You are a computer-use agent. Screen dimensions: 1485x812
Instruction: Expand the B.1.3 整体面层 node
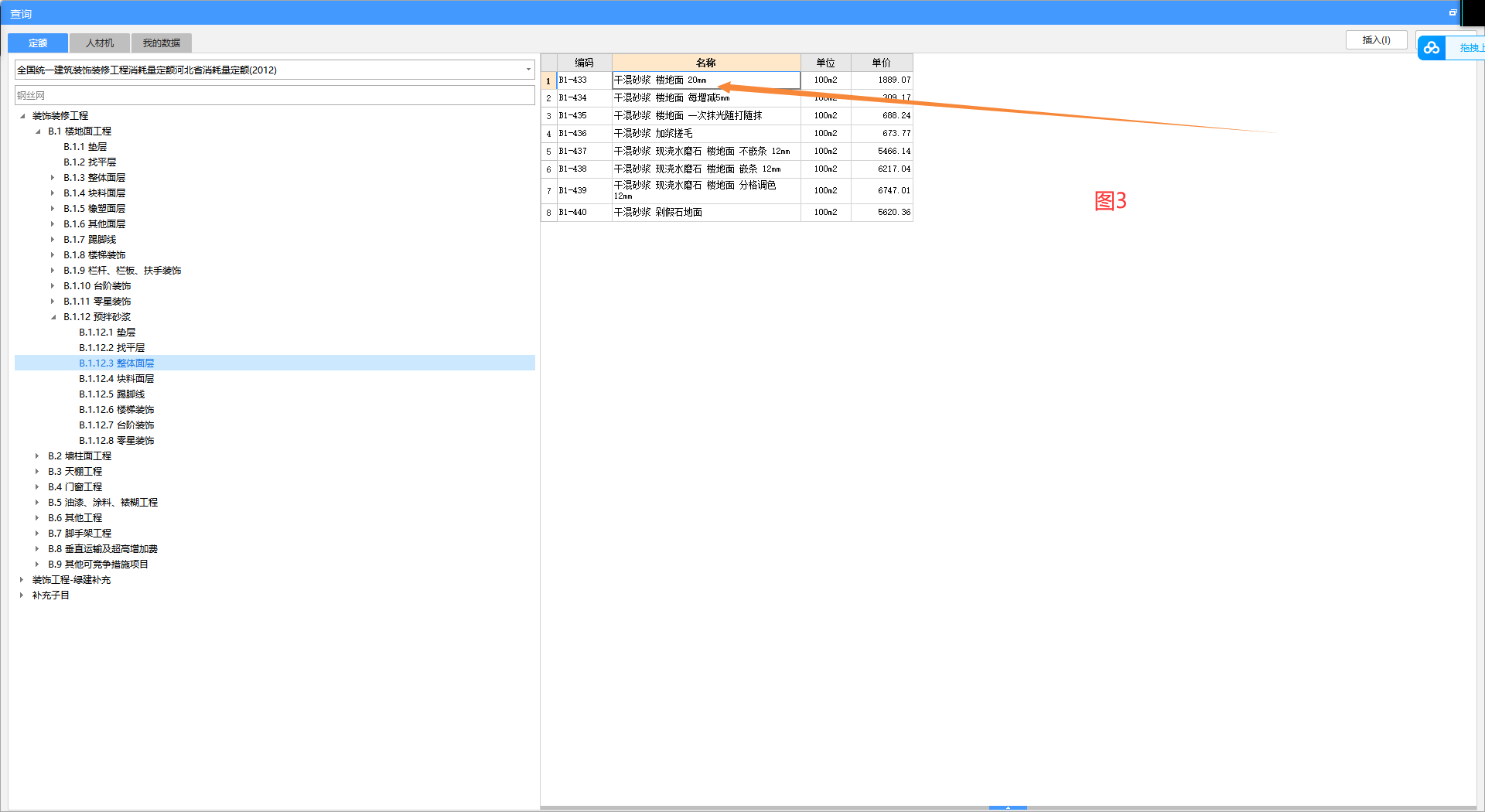(x=53, y=178)
